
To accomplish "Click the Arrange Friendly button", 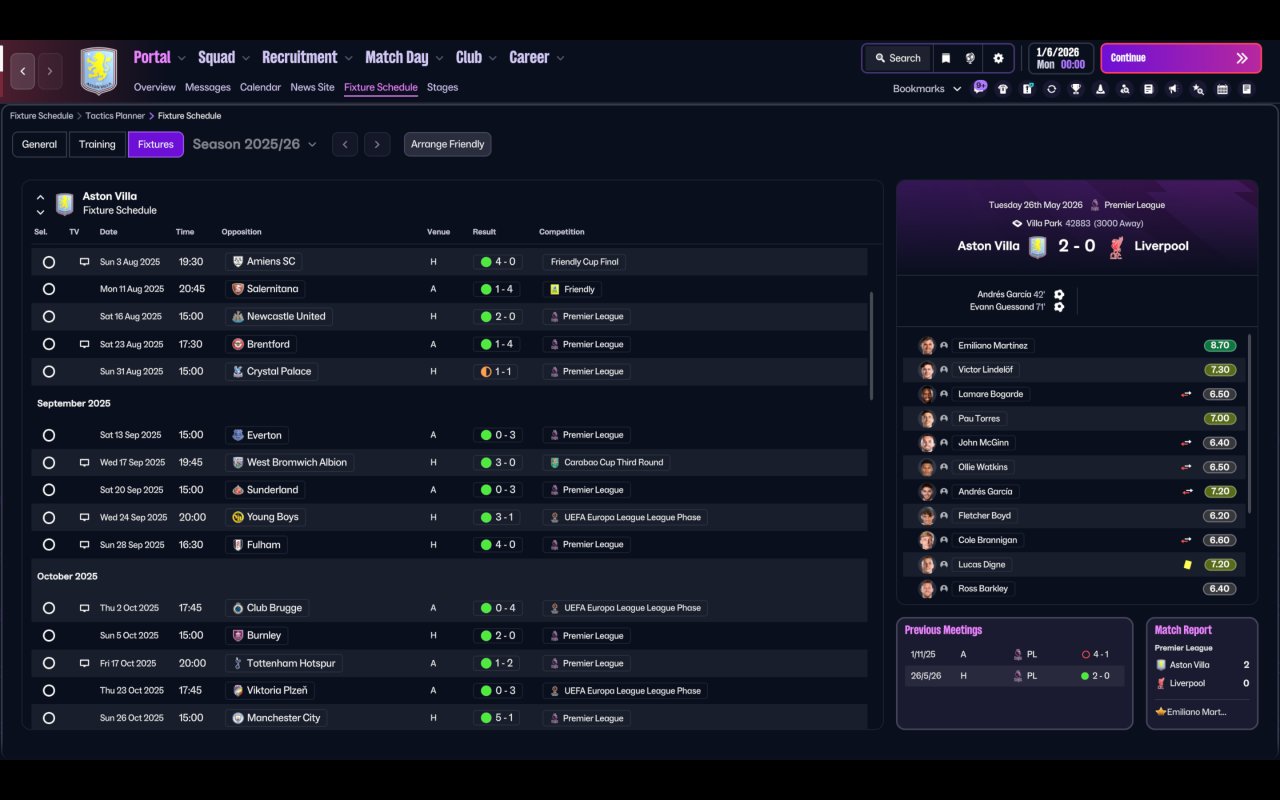I will tap(447, 144).
